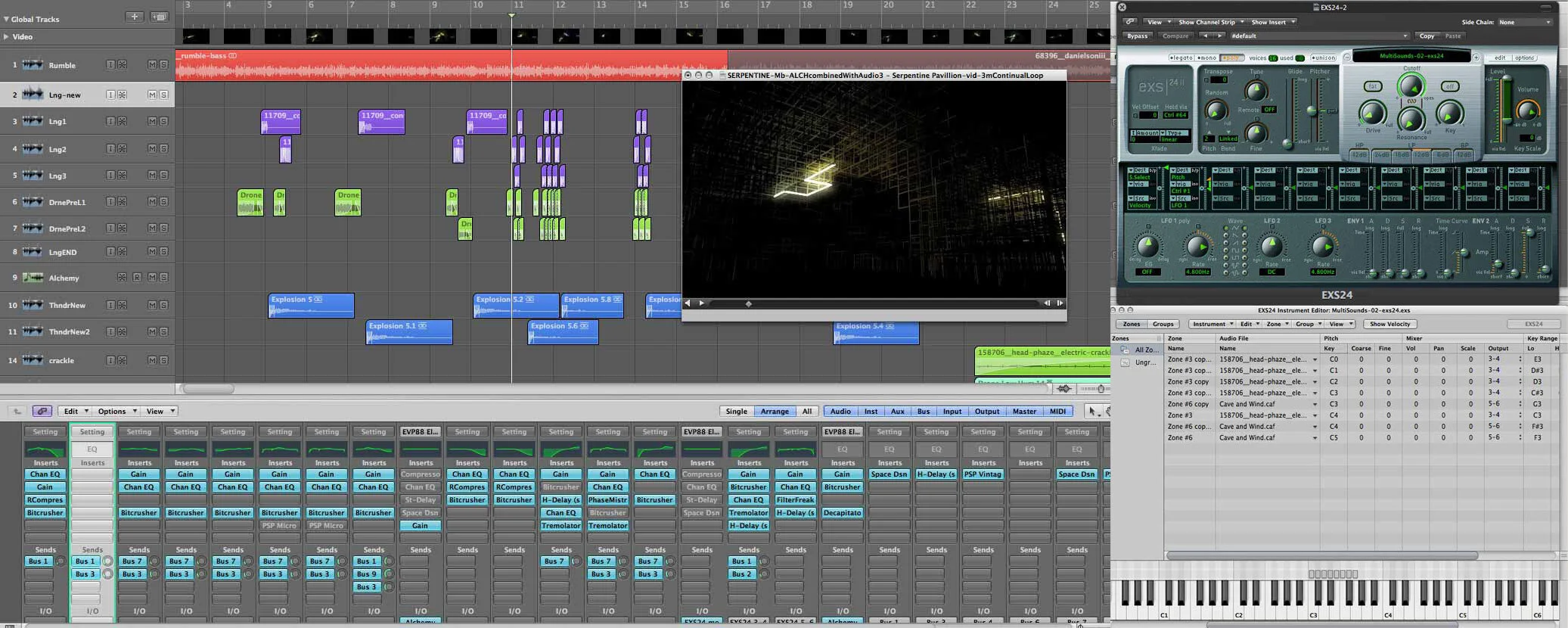
Task: Click the input monitoring icon on ThndrNew track
Action: point(110,305)
